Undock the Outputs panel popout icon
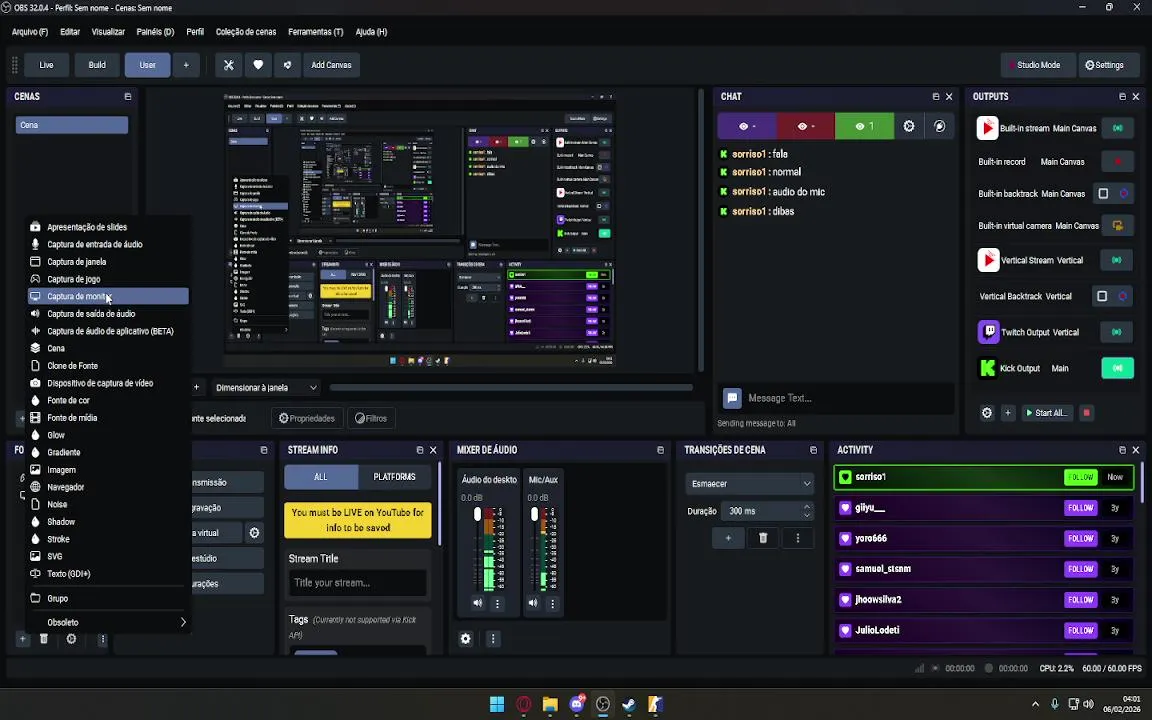This screenshot has width=1152, height=720. tap(1122, 96)
